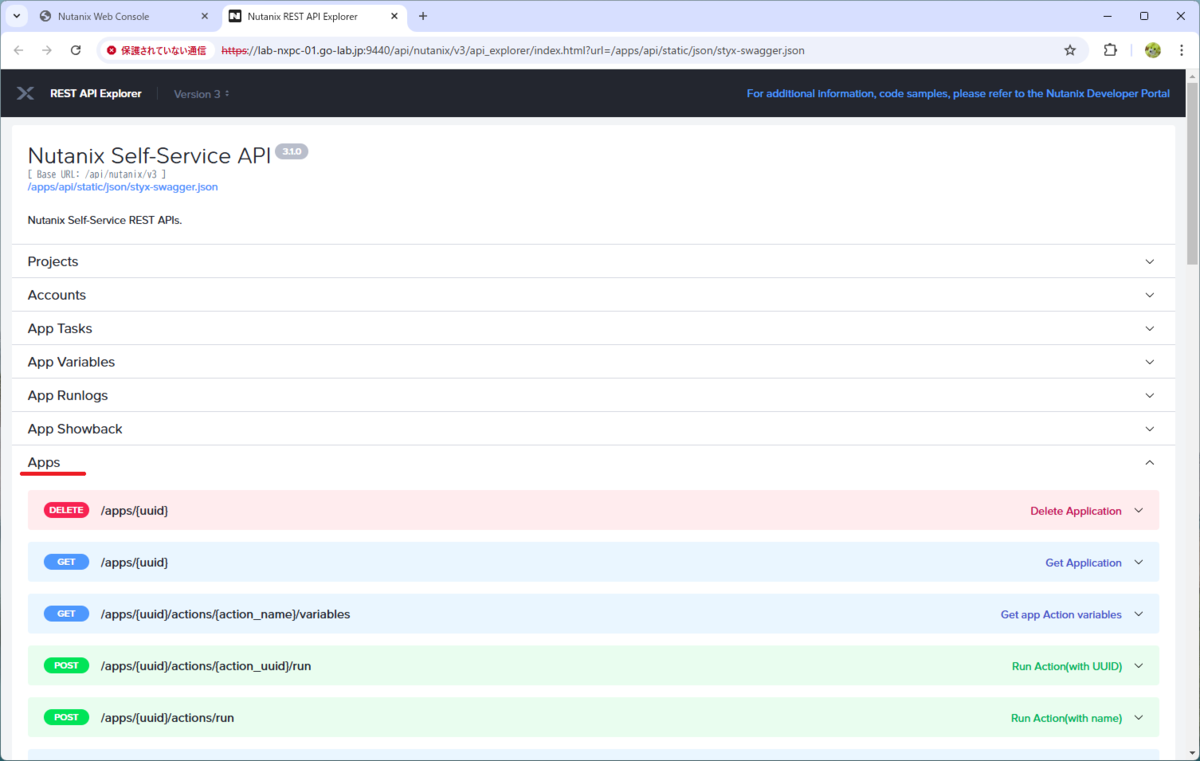Click POST badge for actions/{action_uuid}/run
1200x761 pixels.
point(66,665)
